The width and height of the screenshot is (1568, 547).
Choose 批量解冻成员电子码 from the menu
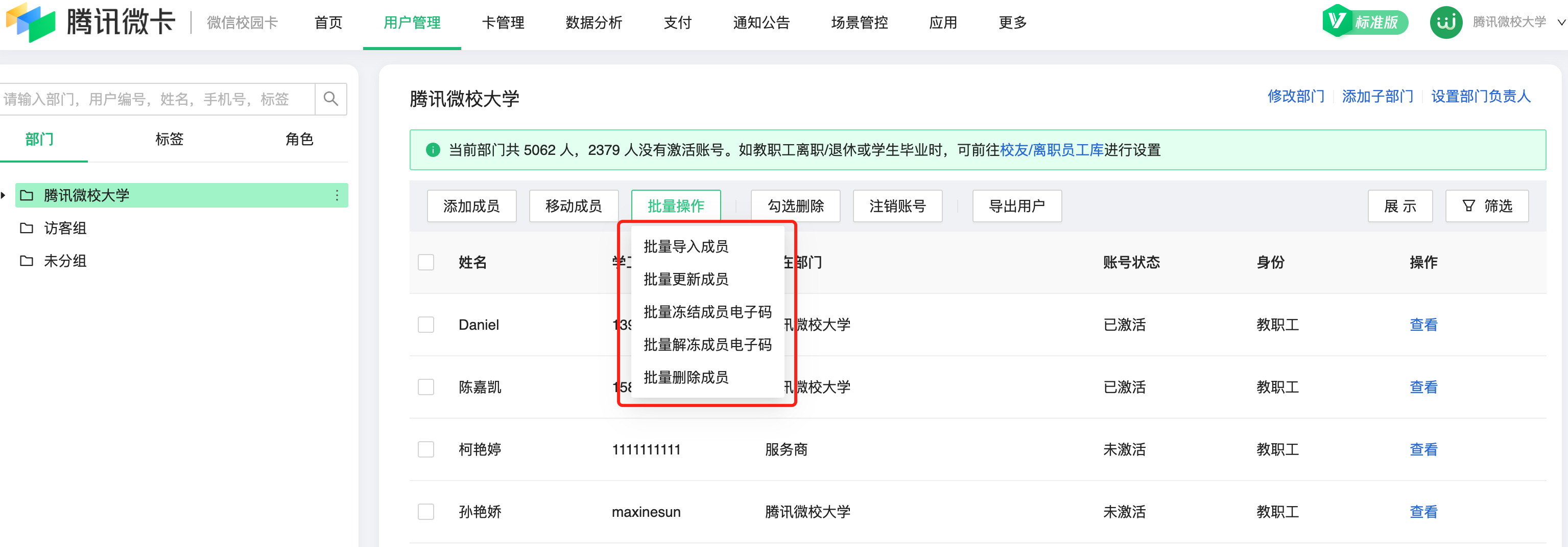coord(707,345)
